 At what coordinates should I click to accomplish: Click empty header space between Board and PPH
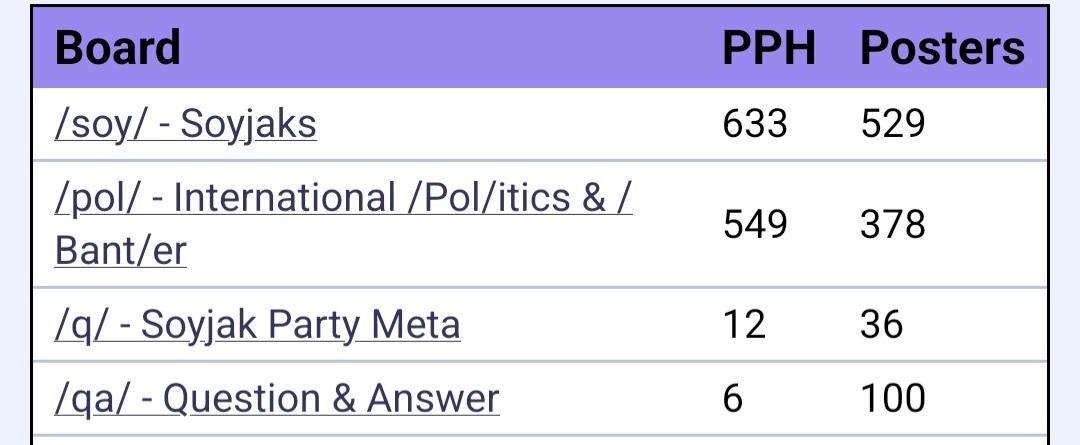tap(450, 48)
